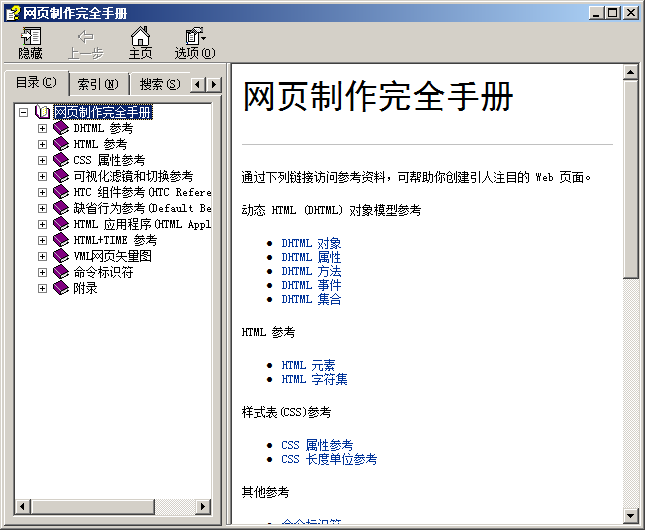Open the HTML 元素 link
The width and height of the screenshot is (645, 530).
(x=309, y=365)
